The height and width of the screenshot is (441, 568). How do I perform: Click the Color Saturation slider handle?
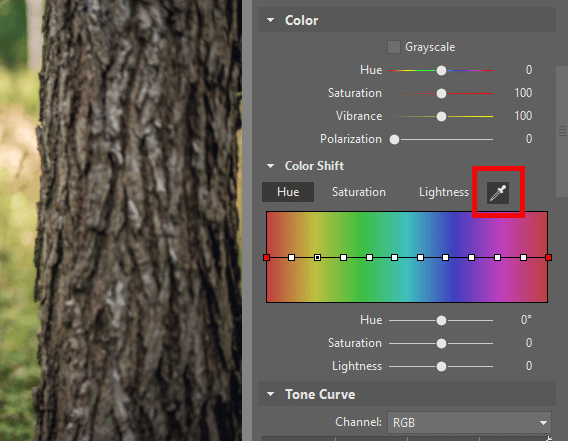point(441,93)
